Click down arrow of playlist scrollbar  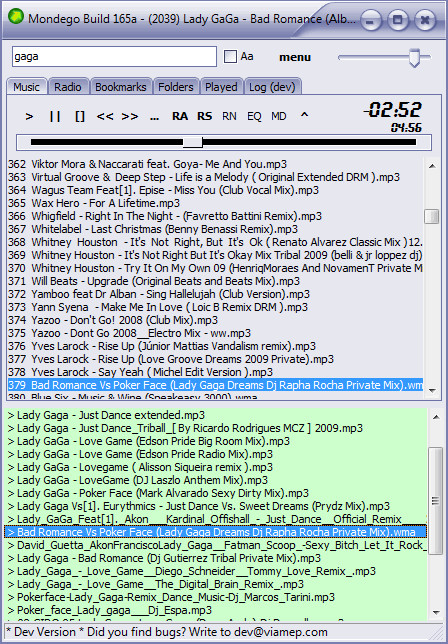point(432,391)
